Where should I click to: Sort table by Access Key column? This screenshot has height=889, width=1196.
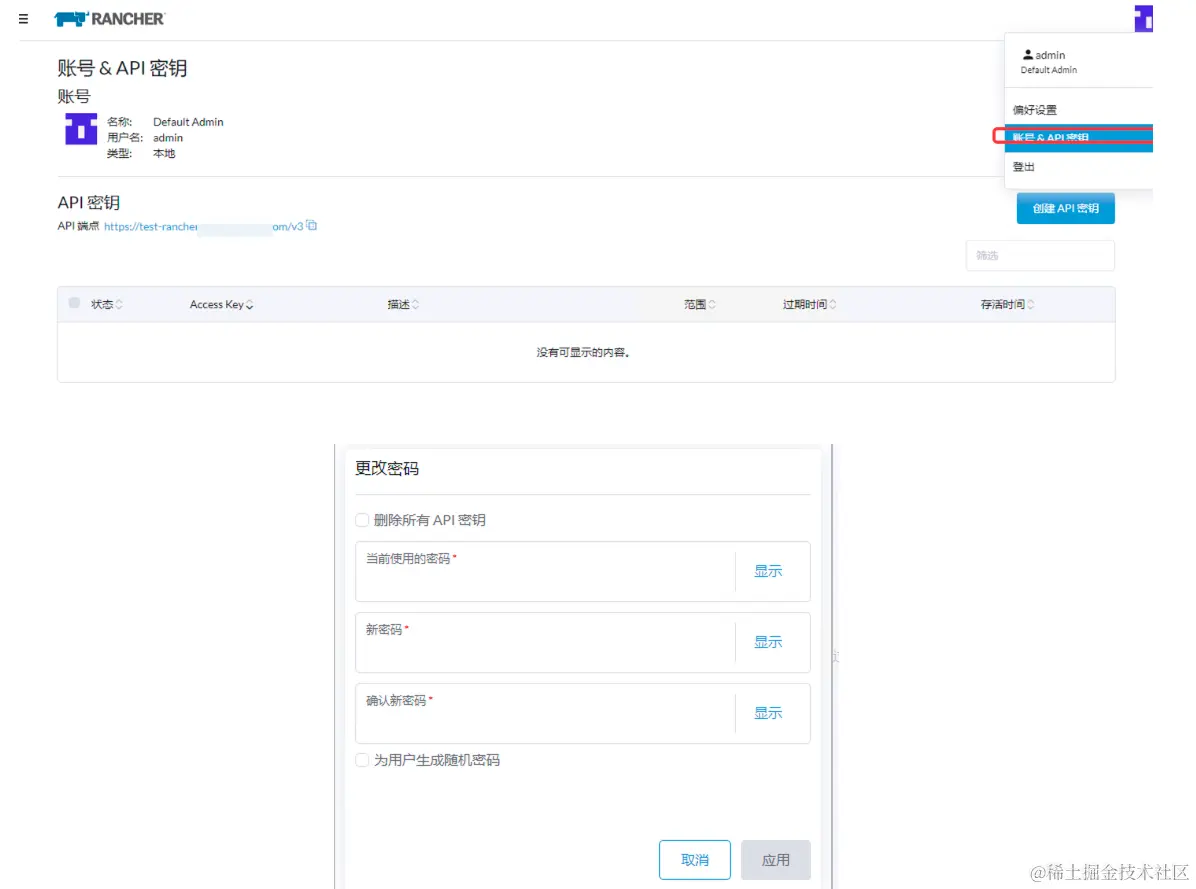pyautogui.click(x=221, y=304)
